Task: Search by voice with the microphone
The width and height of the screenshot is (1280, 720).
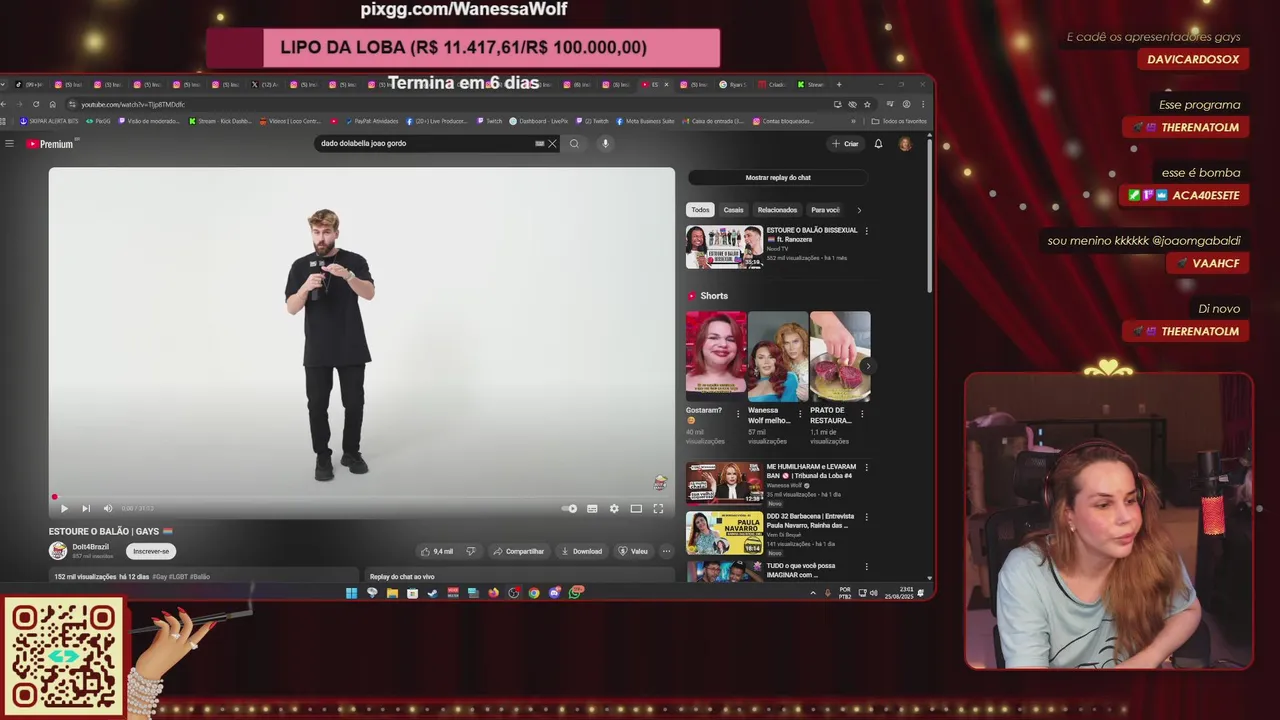Action: coord(605,143)
